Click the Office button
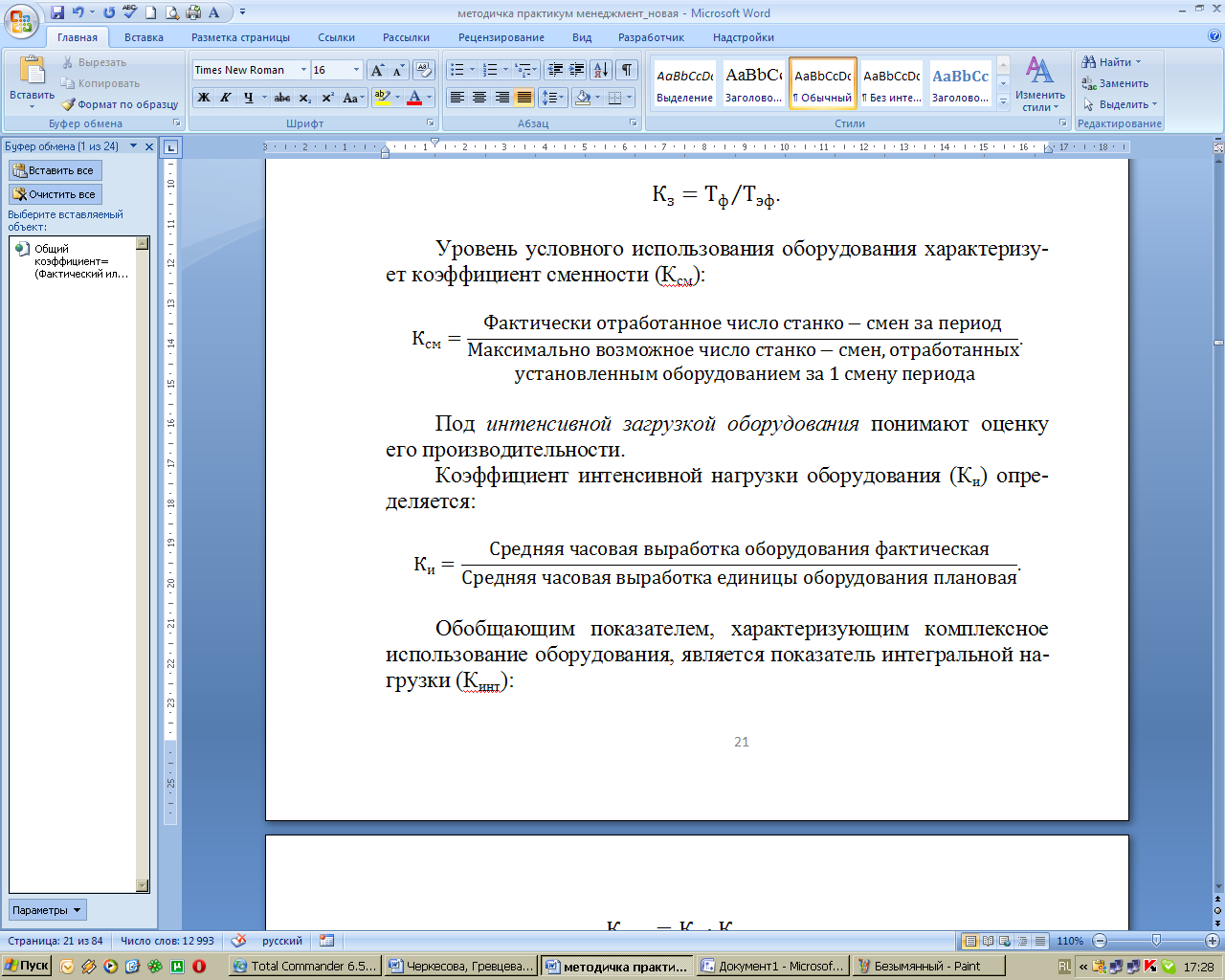Screen dimensions: 1225x980 pyautogui.click(x=21, y=20)
